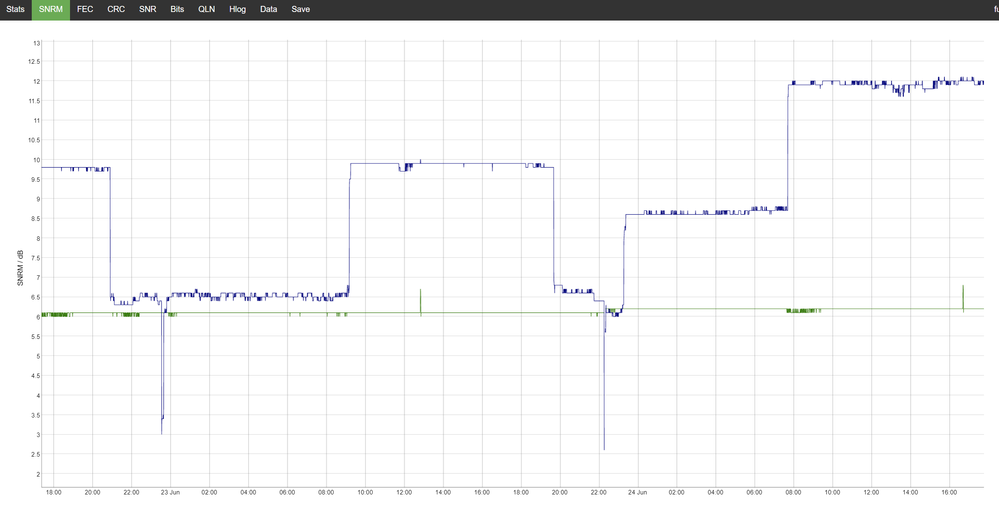Click the green spike in the chart's middle
999x517 pixels.
click(x=421, y=300)
